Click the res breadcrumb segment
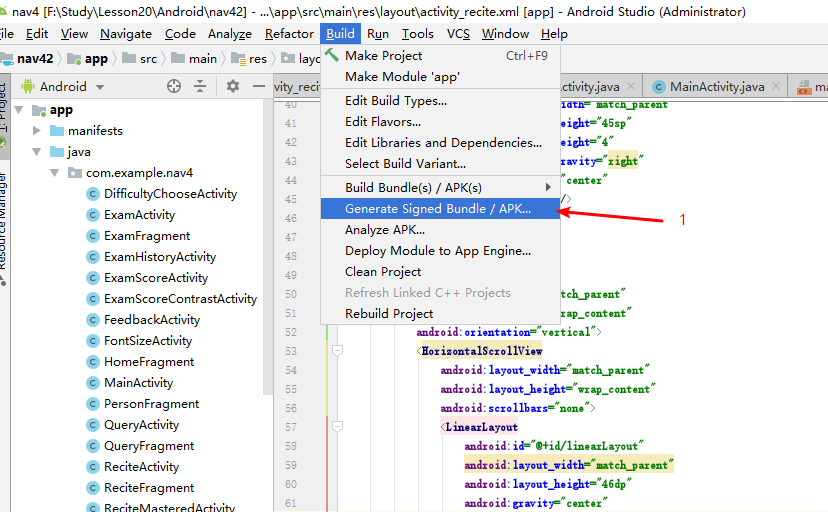Viewport: 828px width, 512px height. [258, 59]
